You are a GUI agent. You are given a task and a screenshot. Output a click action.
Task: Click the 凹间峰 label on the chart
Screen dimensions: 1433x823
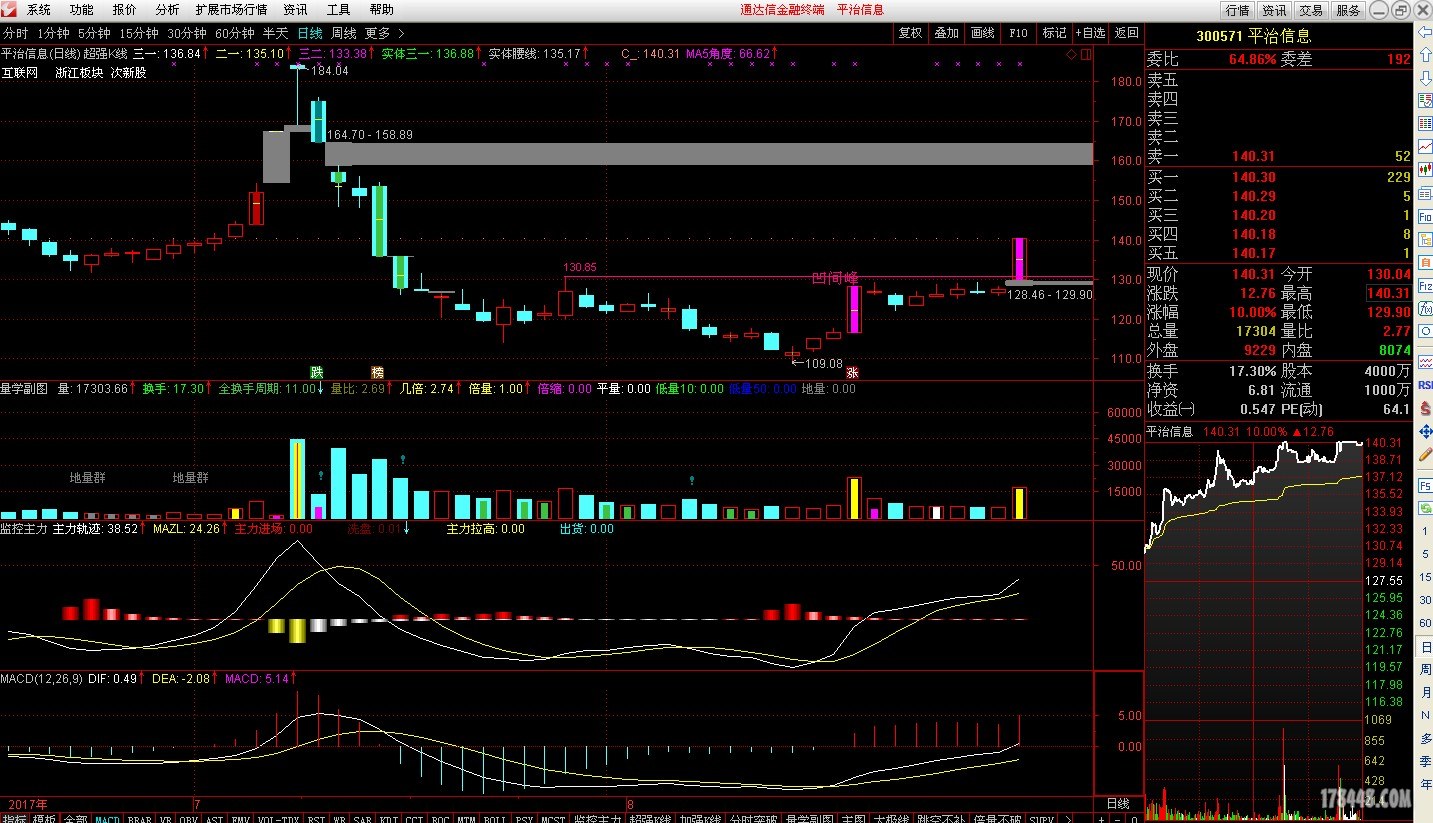pyautogui.click(x=834, y=277)
